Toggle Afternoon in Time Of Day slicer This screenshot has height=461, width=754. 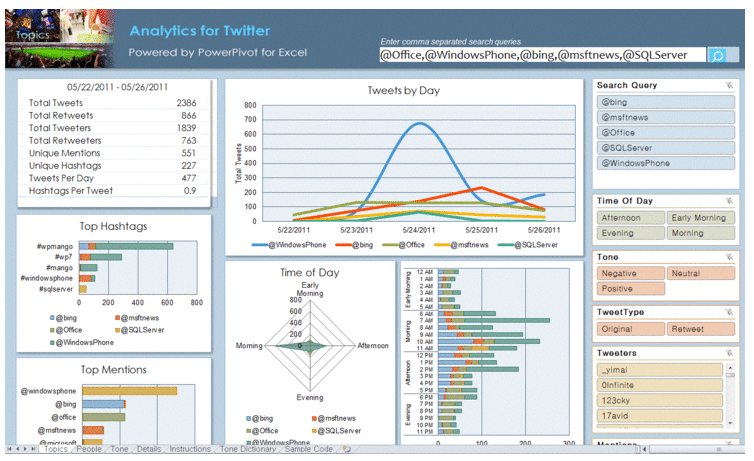[631, 218]
